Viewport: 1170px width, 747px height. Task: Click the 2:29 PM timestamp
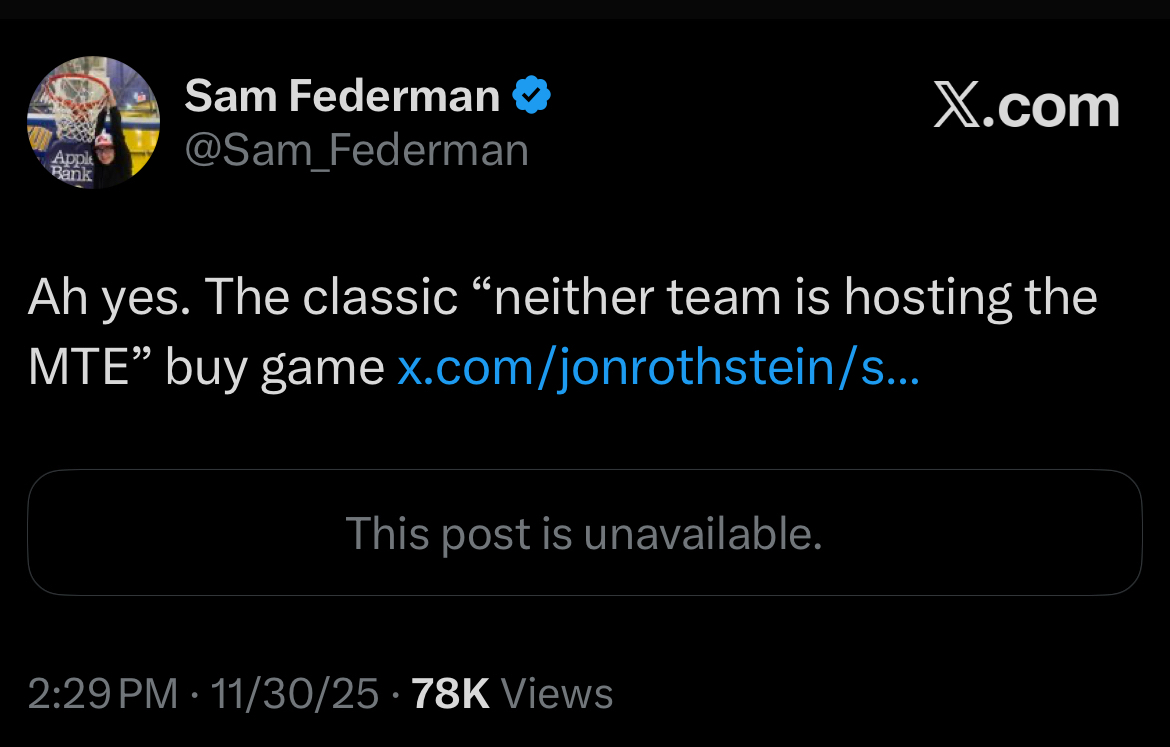tap(103, 693)
